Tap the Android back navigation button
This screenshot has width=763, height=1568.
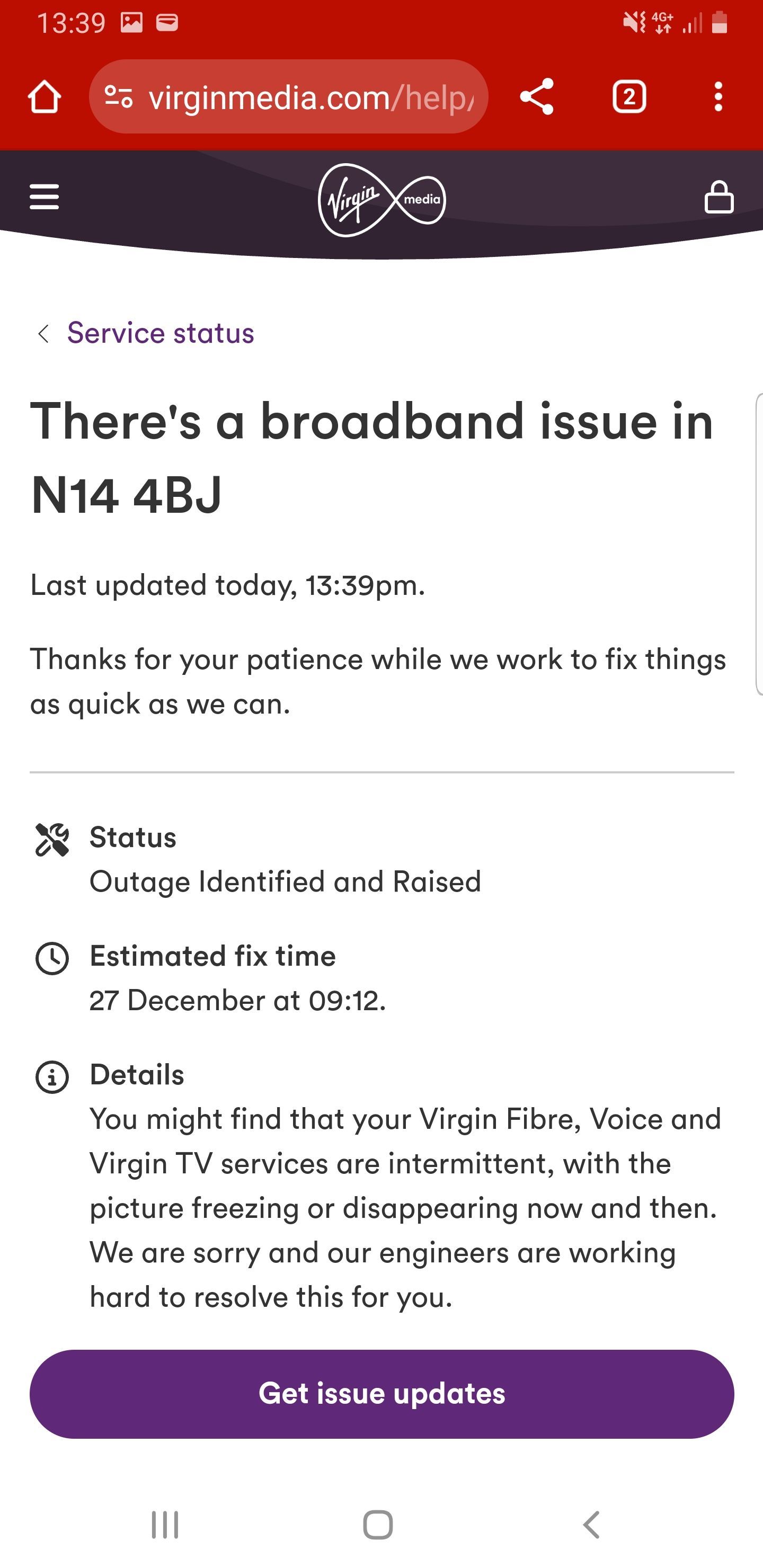[591, 1525]
